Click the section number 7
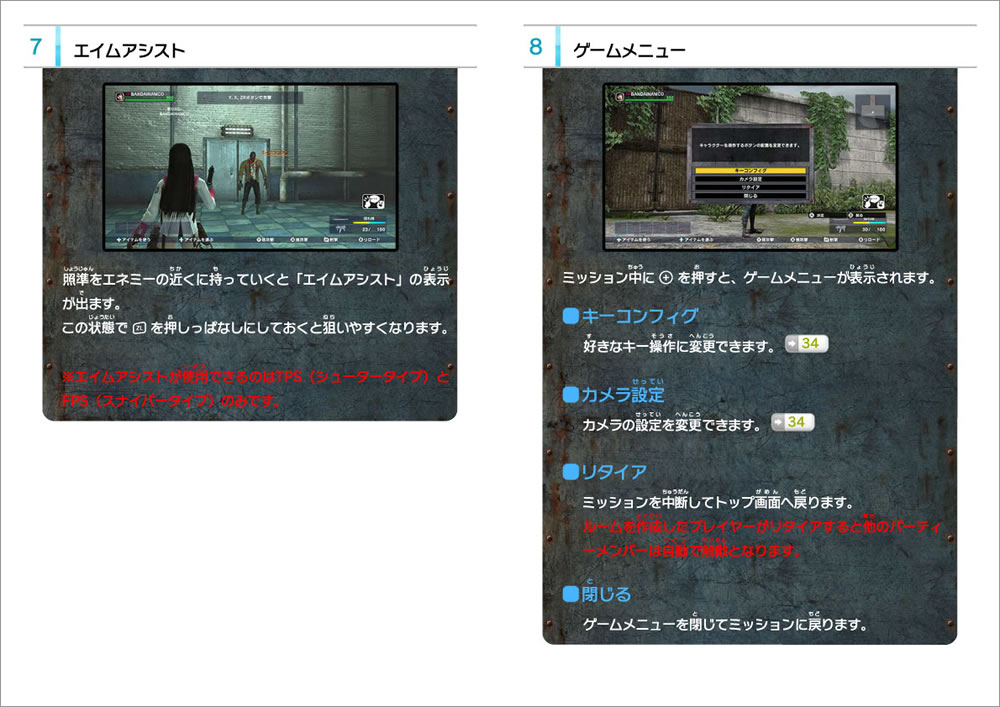Image resolution: width=1000 pixels, height=707 pixels. point(36,47)
